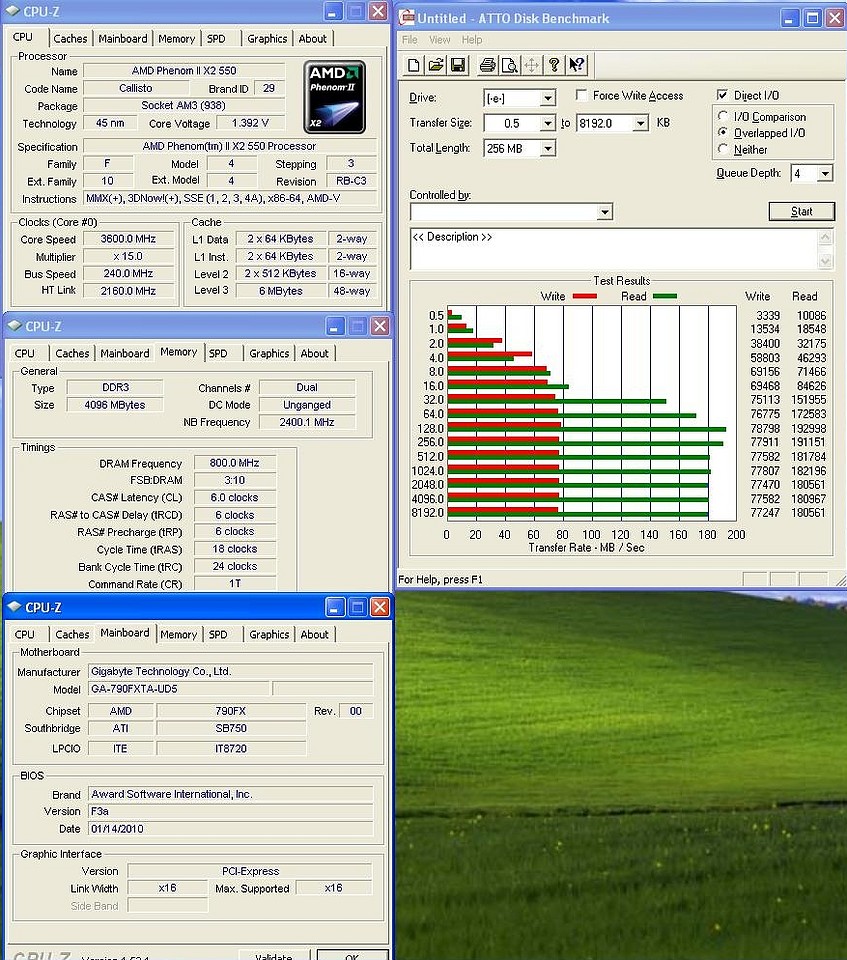The height and width of the screenshot is (960, 847).
Task: Click the ATTO Disk Benchmark title bar icon
Action: click(x=407, y=18)
